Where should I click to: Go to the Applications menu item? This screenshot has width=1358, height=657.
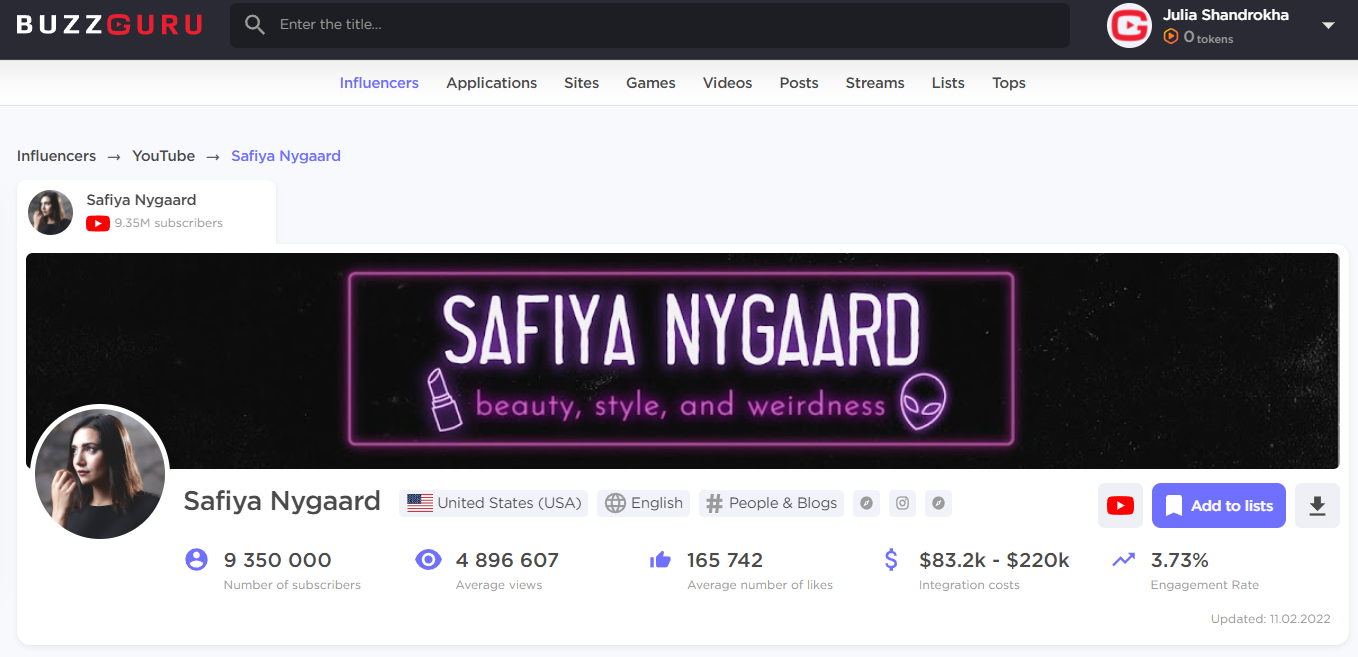(492, 83)
